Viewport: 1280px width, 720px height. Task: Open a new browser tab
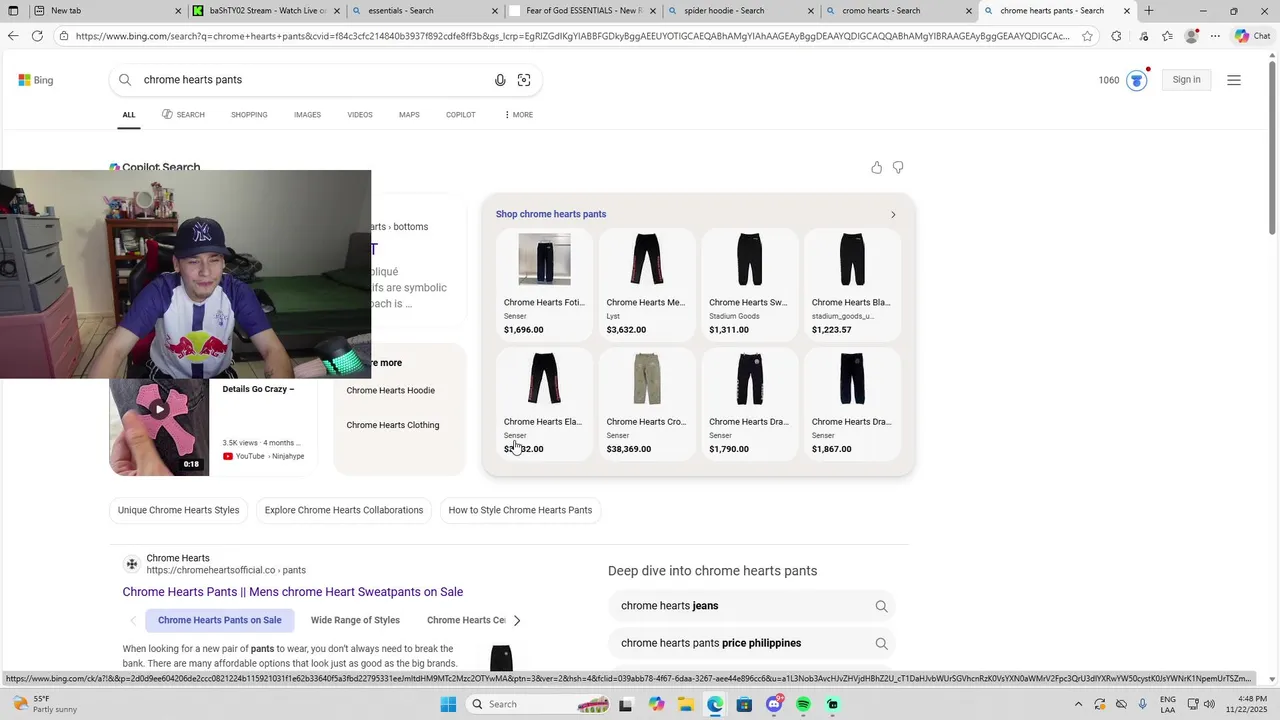(1149, 11)
